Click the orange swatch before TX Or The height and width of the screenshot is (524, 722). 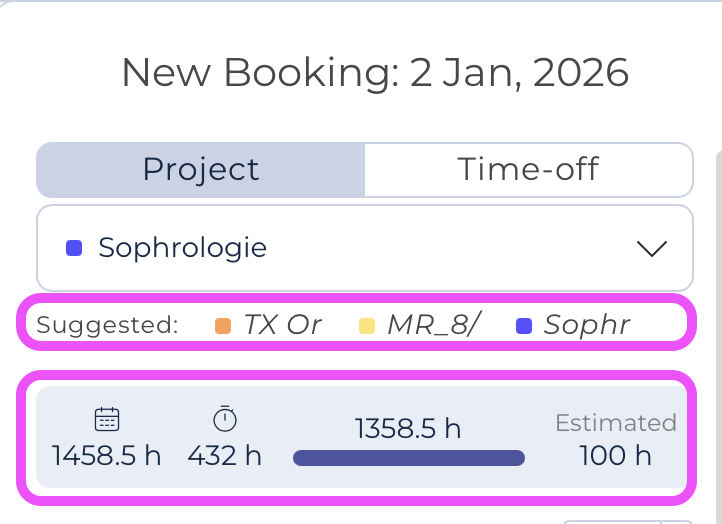(x=223, y=325)
